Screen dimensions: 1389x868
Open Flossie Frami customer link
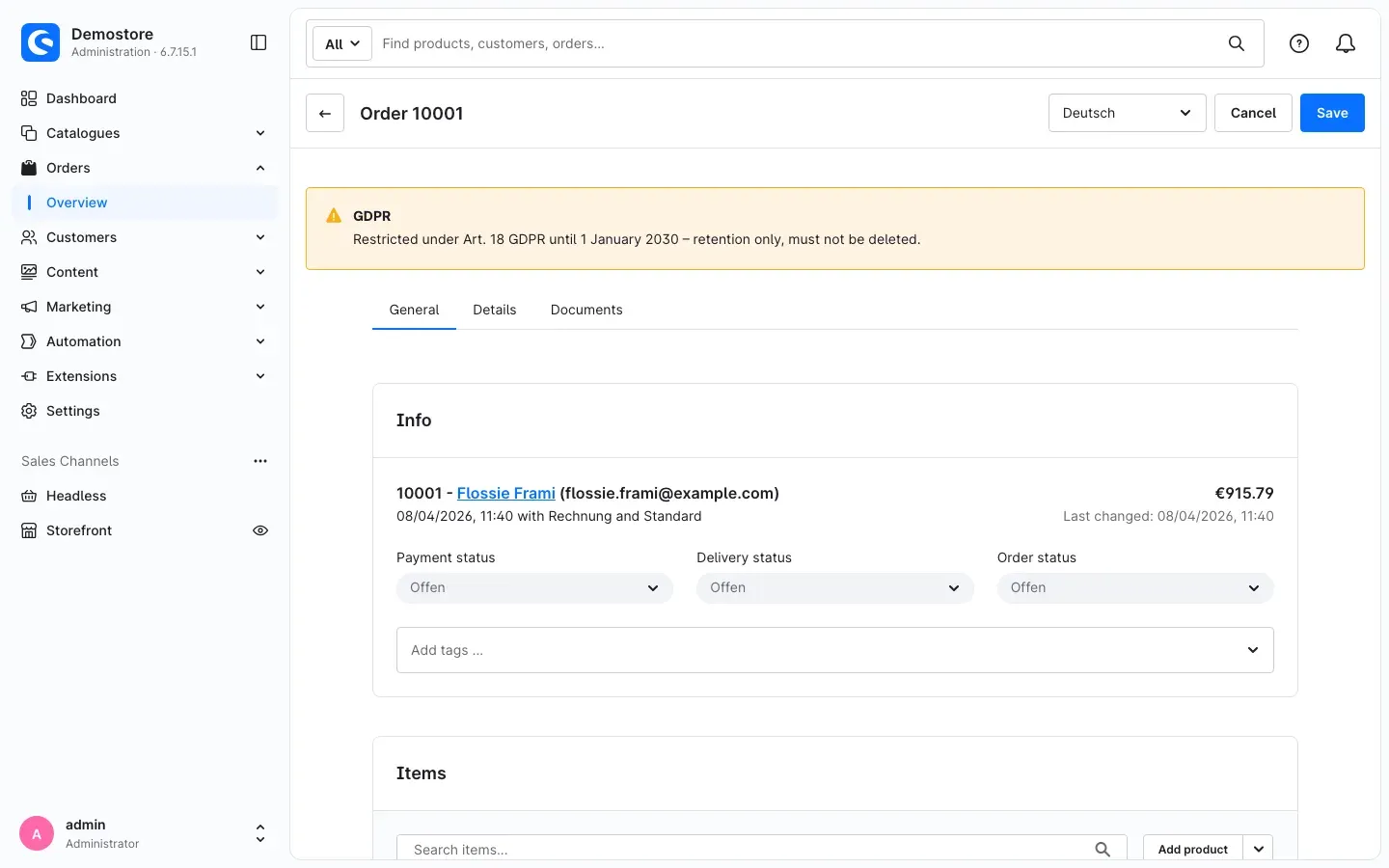coord(506,493)
